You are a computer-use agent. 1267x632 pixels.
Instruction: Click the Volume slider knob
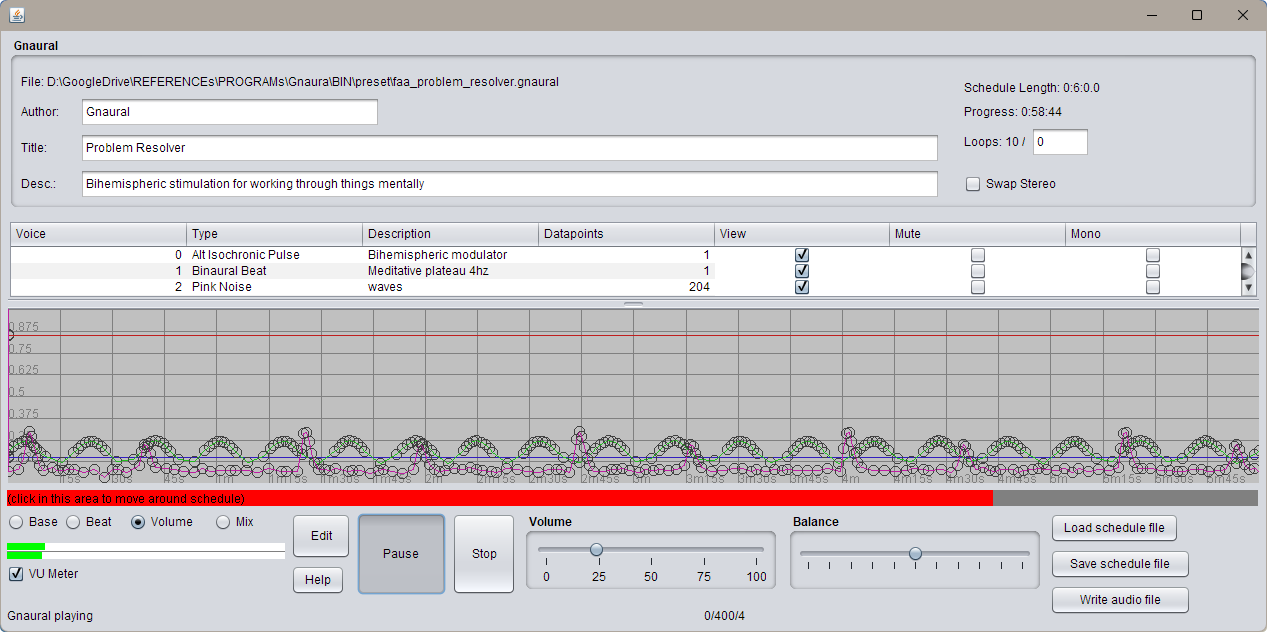(x=597, y=549)
